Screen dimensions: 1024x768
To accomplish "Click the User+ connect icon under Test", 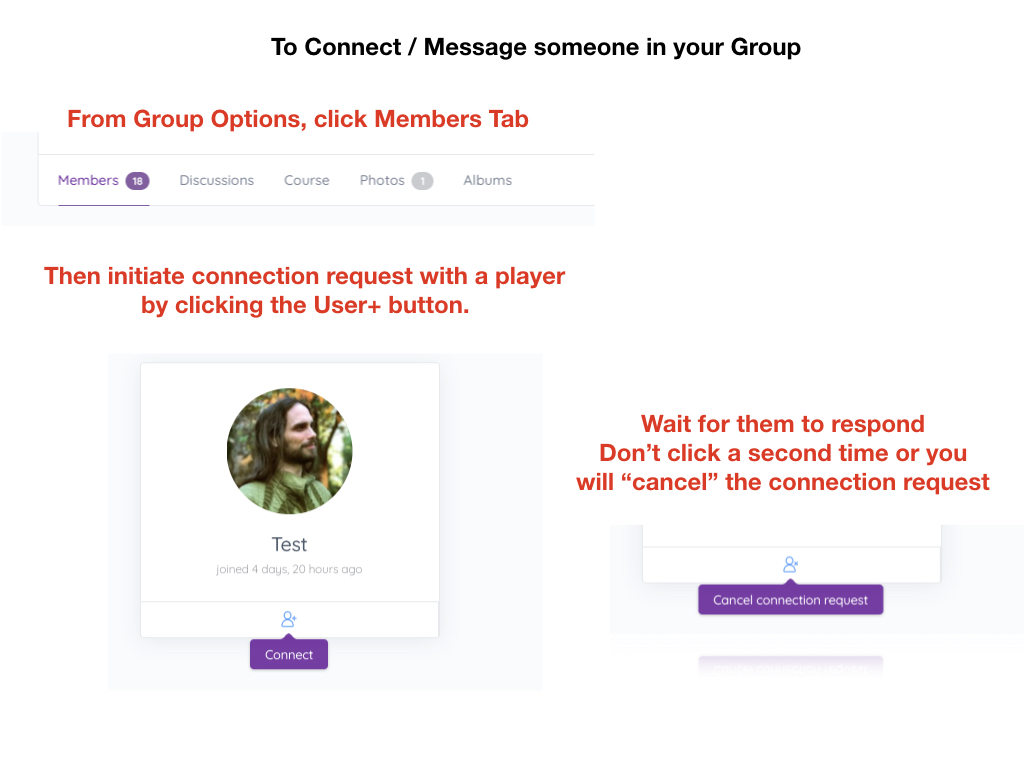I will [289, 619].
